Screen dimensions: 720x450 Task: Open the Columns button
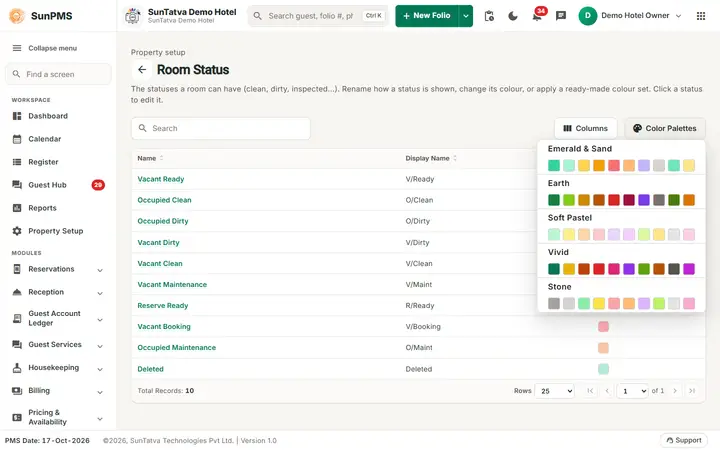tap(585, 129)
